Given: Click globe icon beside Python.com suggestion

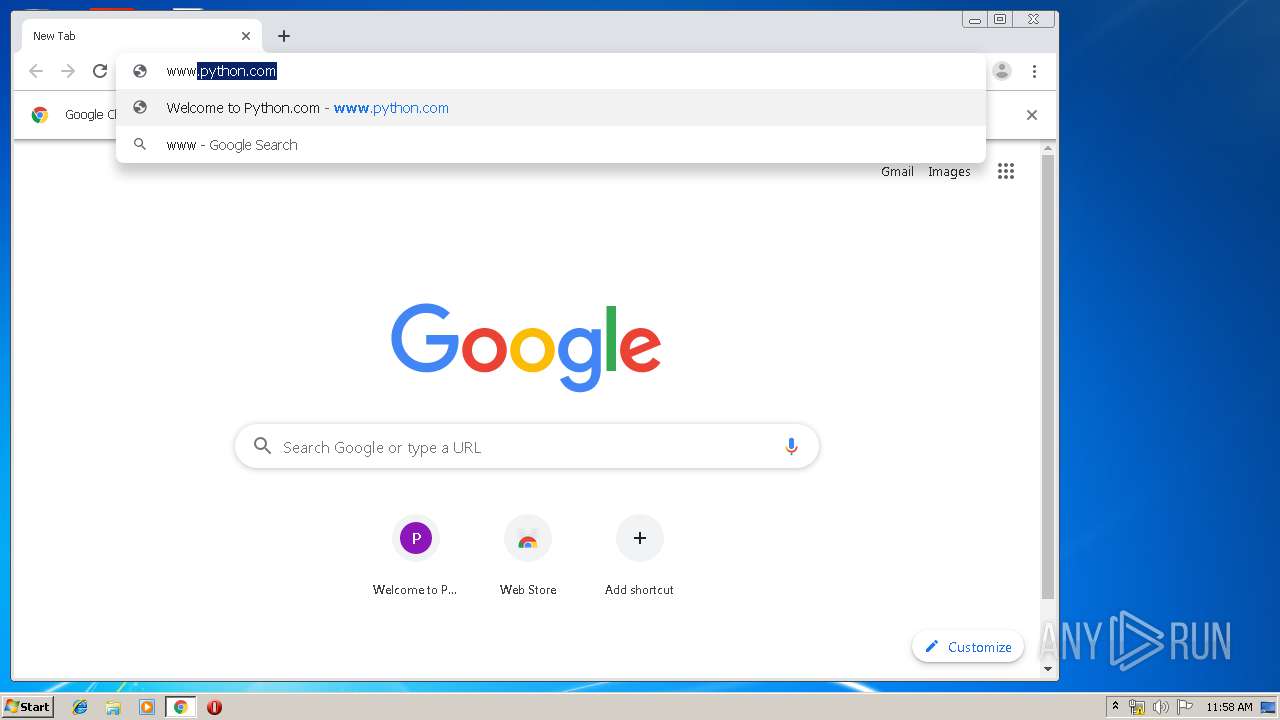Looking at the screenshot, I should [140, 108].
